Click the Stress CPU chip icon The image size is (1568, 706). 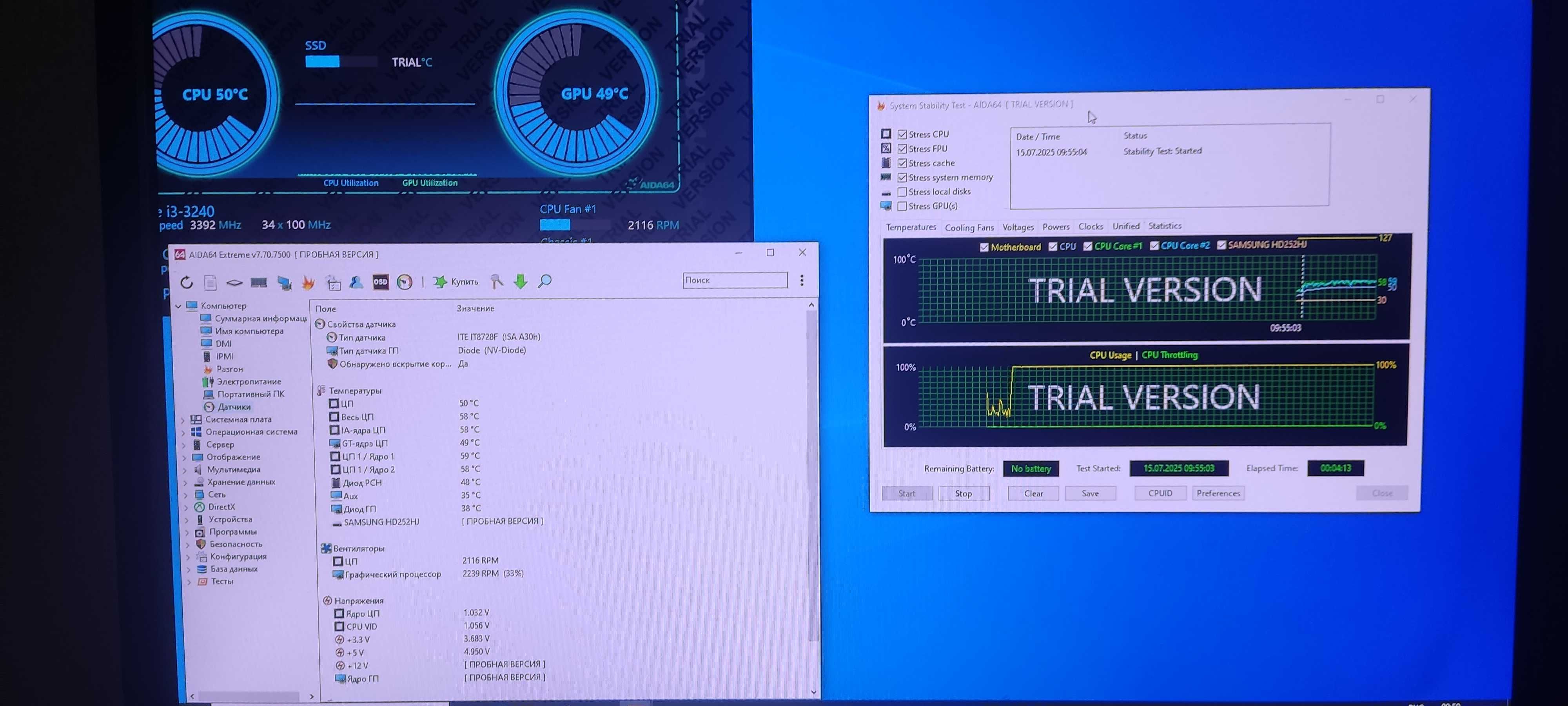pos(886,134)
